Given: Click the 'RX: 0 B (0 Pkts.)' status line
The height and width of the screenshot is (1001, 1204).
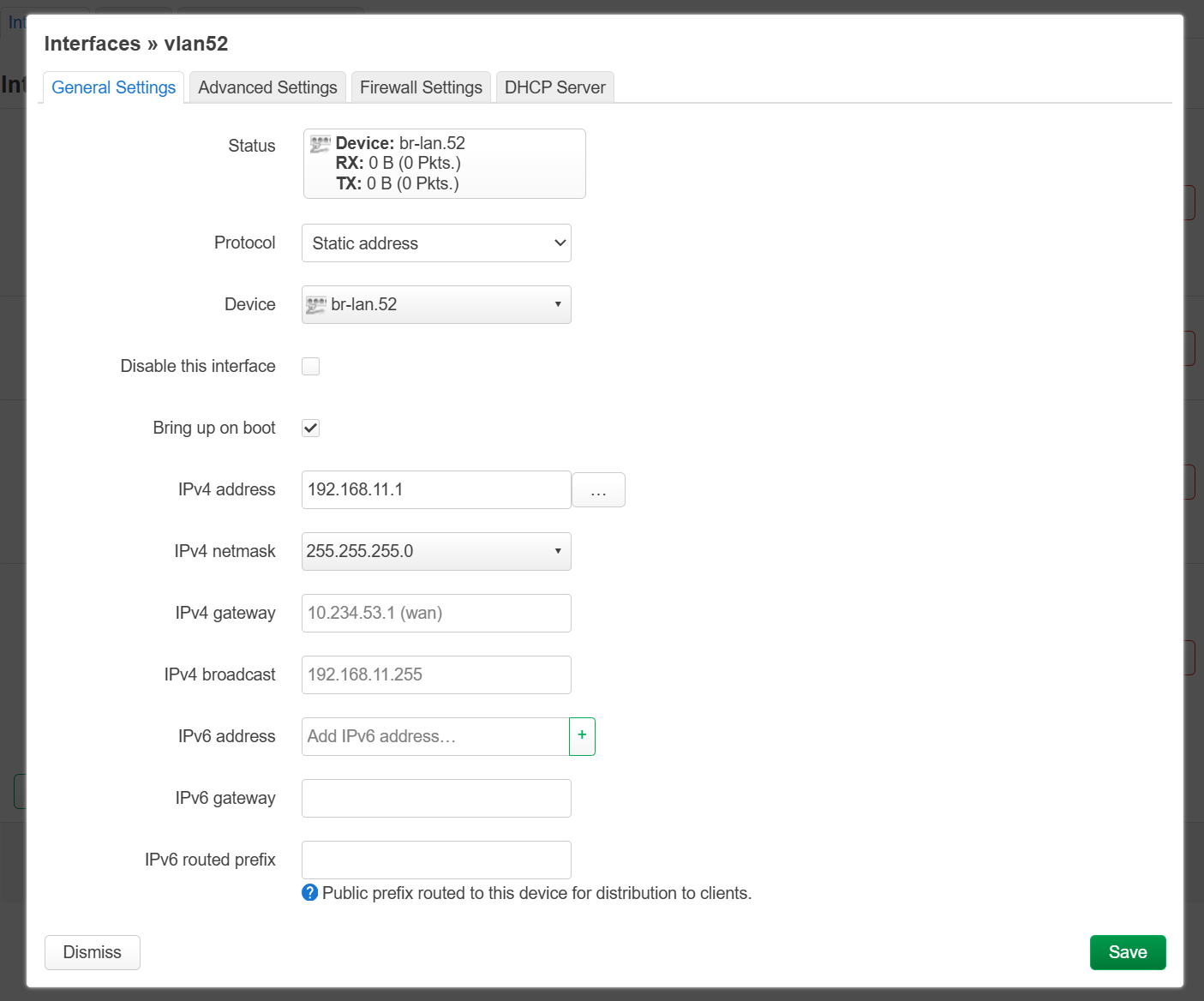Looking at the screenshot, I should tap(398, 163).
